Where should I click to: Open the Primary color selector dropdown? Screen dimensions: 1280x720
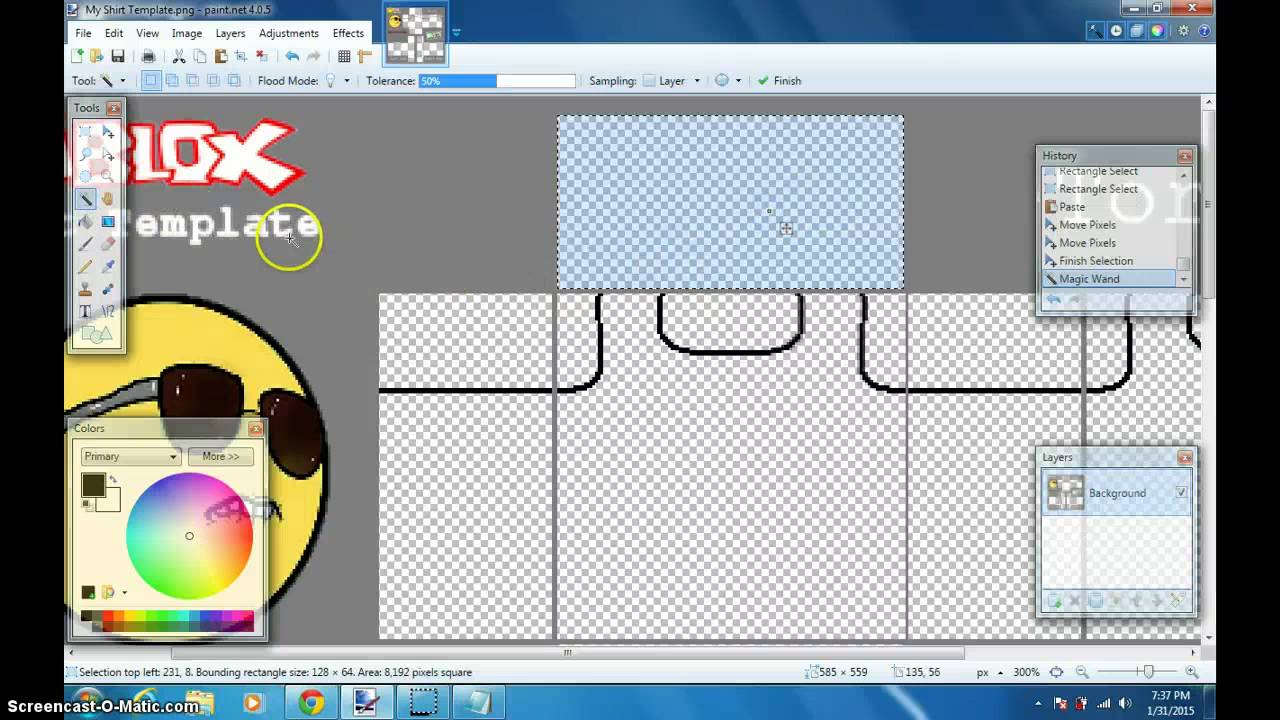pos(131,456)
